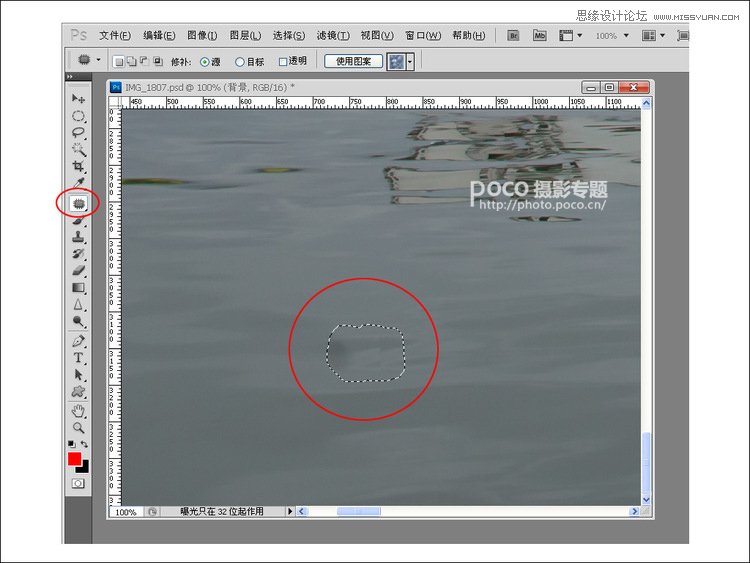The height and width of the screenshot is (563, 750).
Task: Select the Patch tool in the toolbox
Action: click(78, 204)
